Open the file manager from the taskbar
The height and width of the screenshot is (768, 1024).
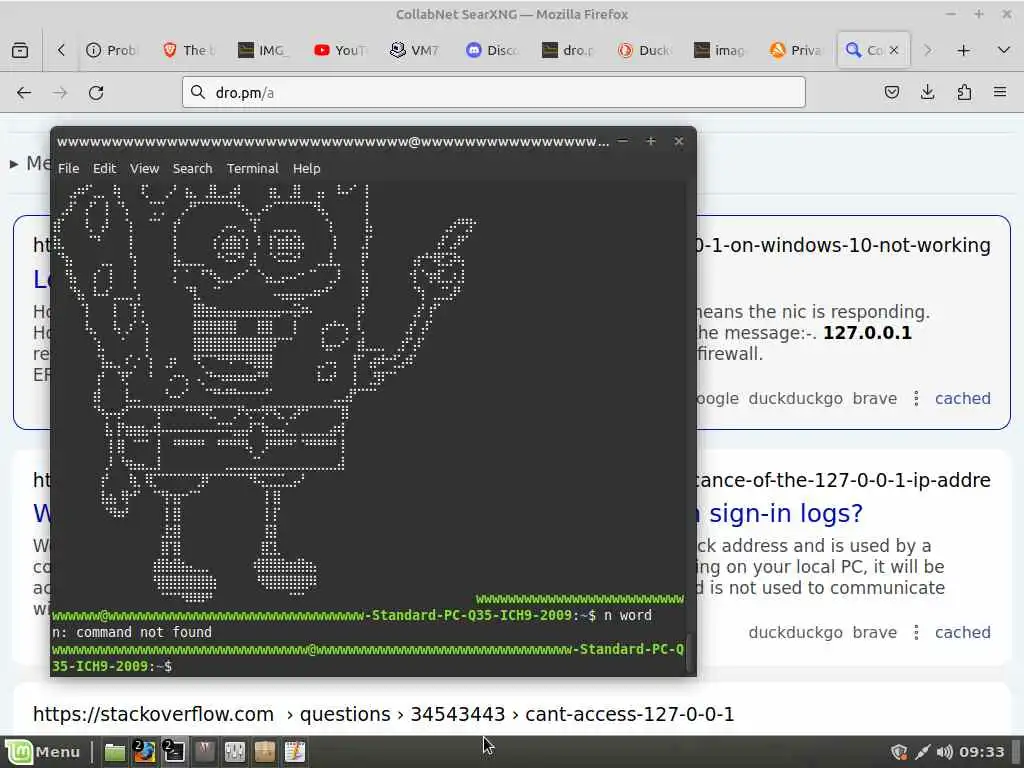point(115,752)
